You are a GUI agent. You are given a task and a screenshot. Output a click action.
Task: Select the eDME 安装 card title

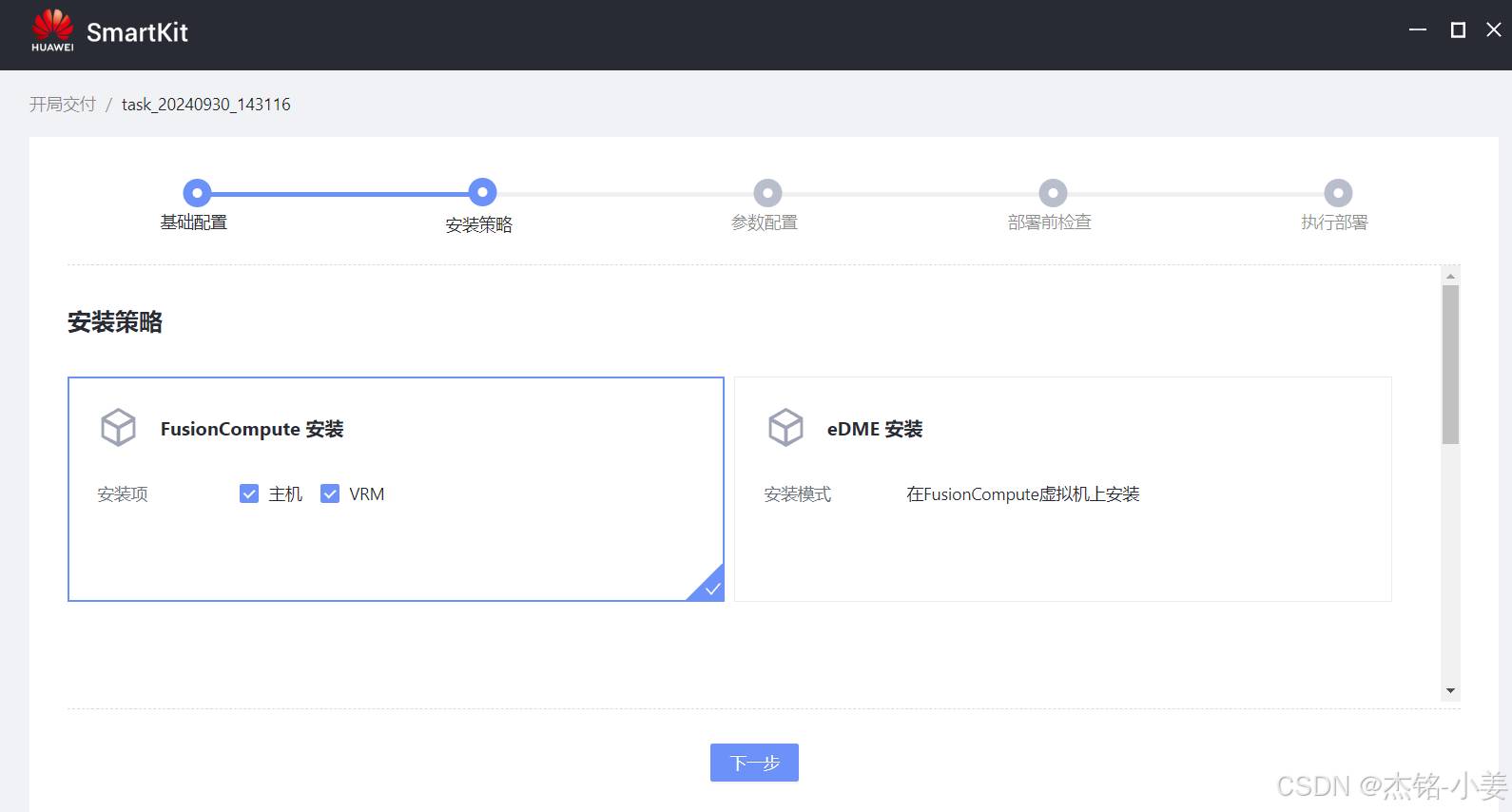(x=875, y=429)
